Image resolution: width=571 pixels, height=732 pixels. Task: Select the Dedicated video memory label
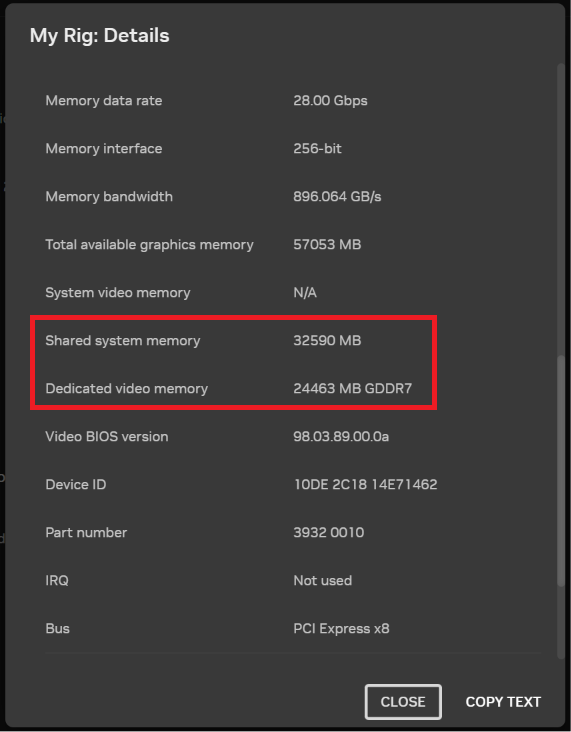click(127, 388)
